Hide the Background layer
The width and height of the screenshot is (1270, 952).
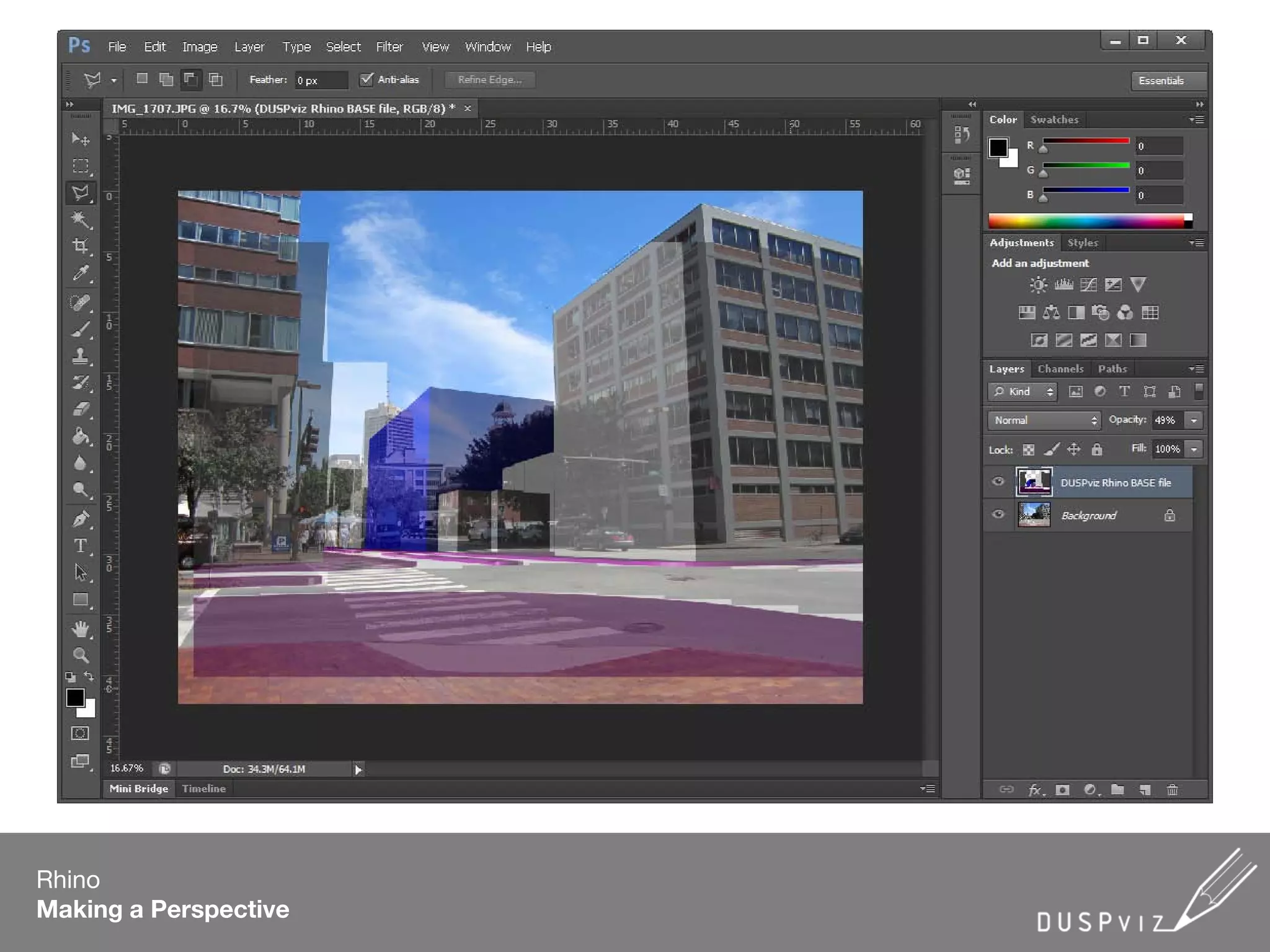click(x=998, y=514)
